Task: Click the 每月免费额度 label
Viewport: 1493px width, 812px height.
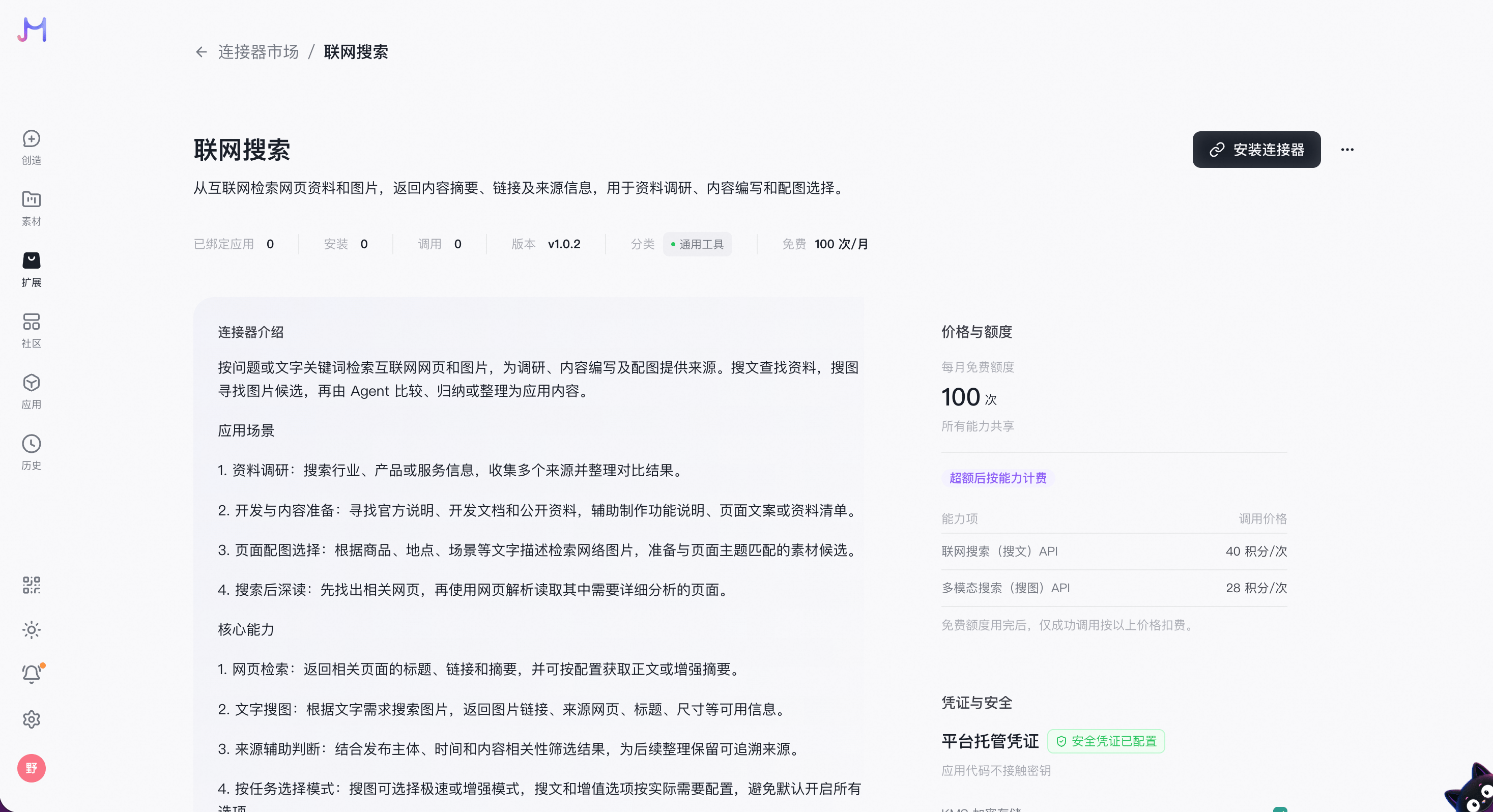Action: (x=978, y=367)
